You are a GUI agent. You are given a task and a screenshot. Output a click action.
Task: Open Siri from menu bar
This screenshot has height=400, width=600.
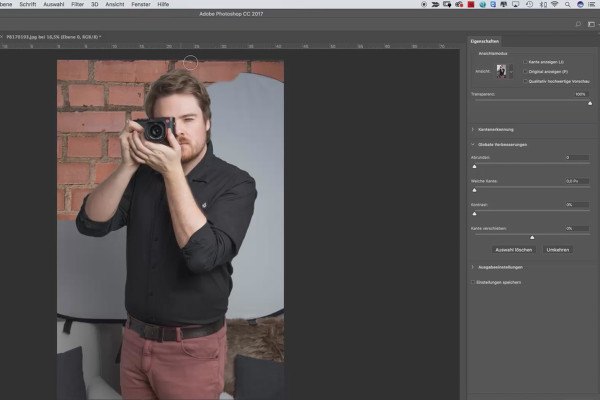click(x=580, y=4)
